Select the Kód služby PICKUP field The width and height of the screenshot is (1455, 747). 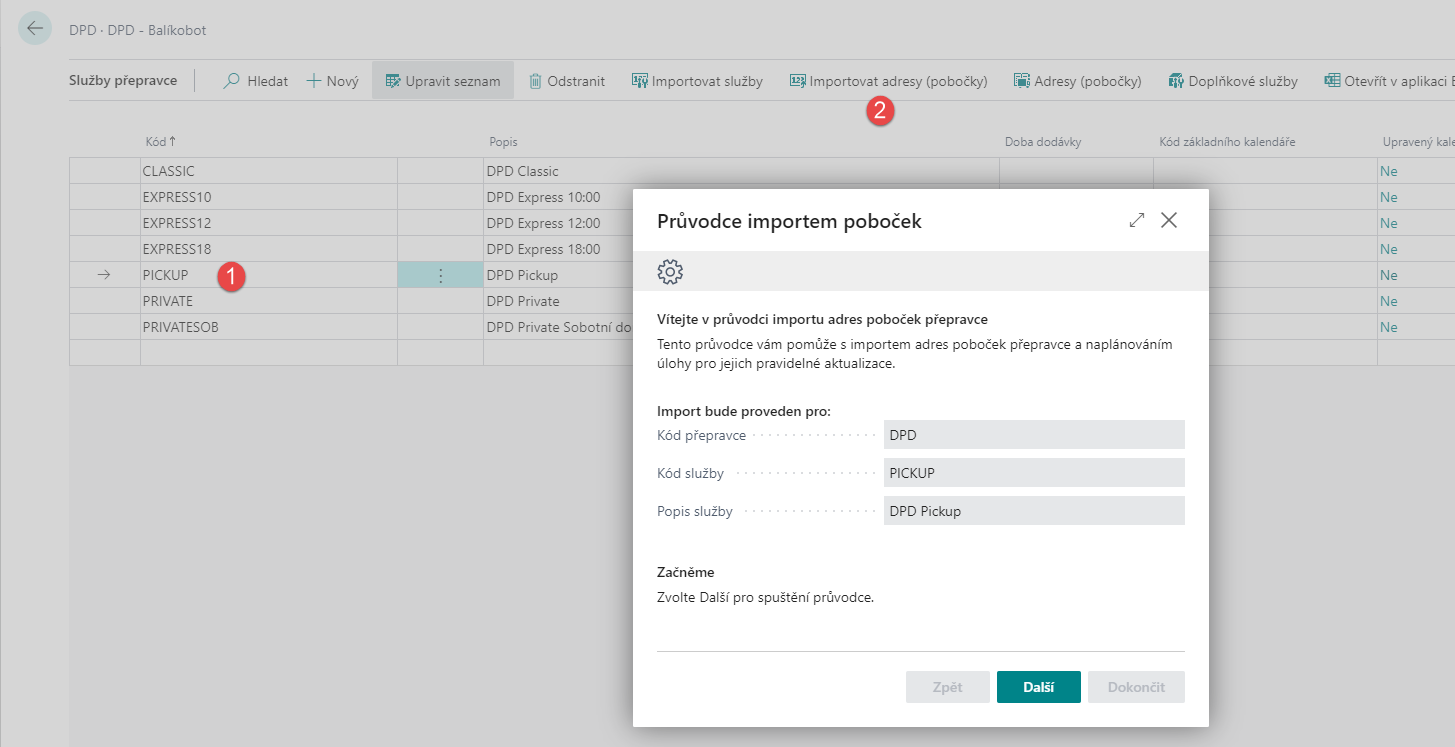click(1033, 473)
